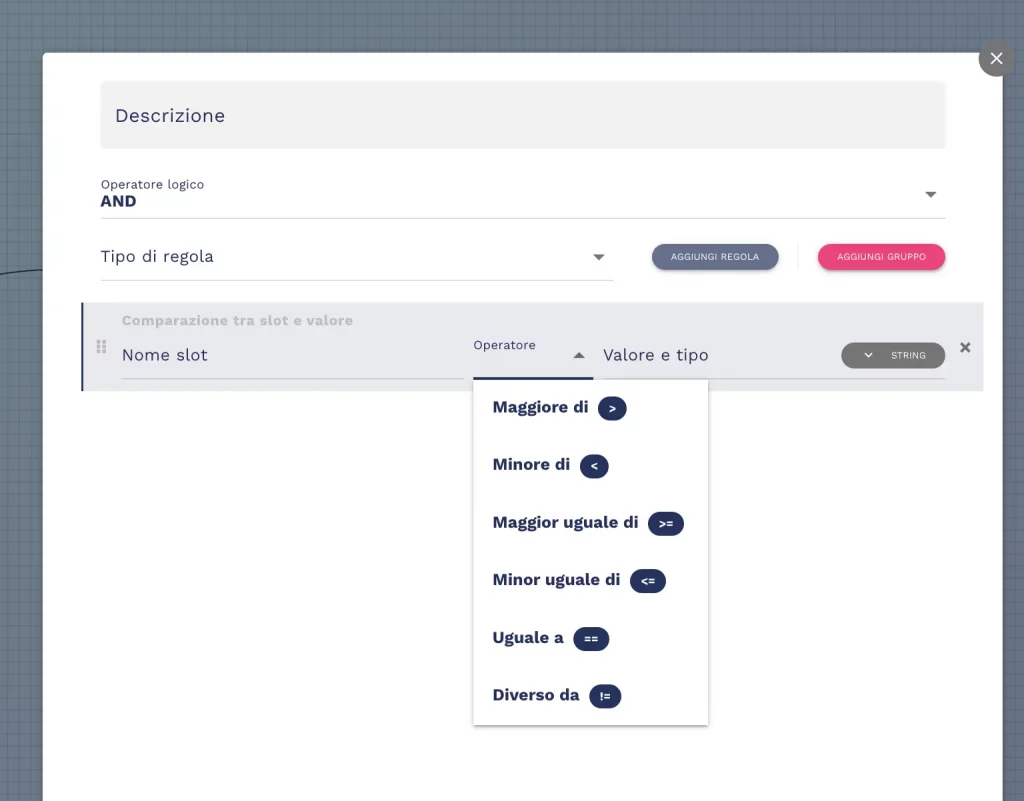1024x801 pixels.
Task: Click the Valore e tipo field
Action: (718, 356)
